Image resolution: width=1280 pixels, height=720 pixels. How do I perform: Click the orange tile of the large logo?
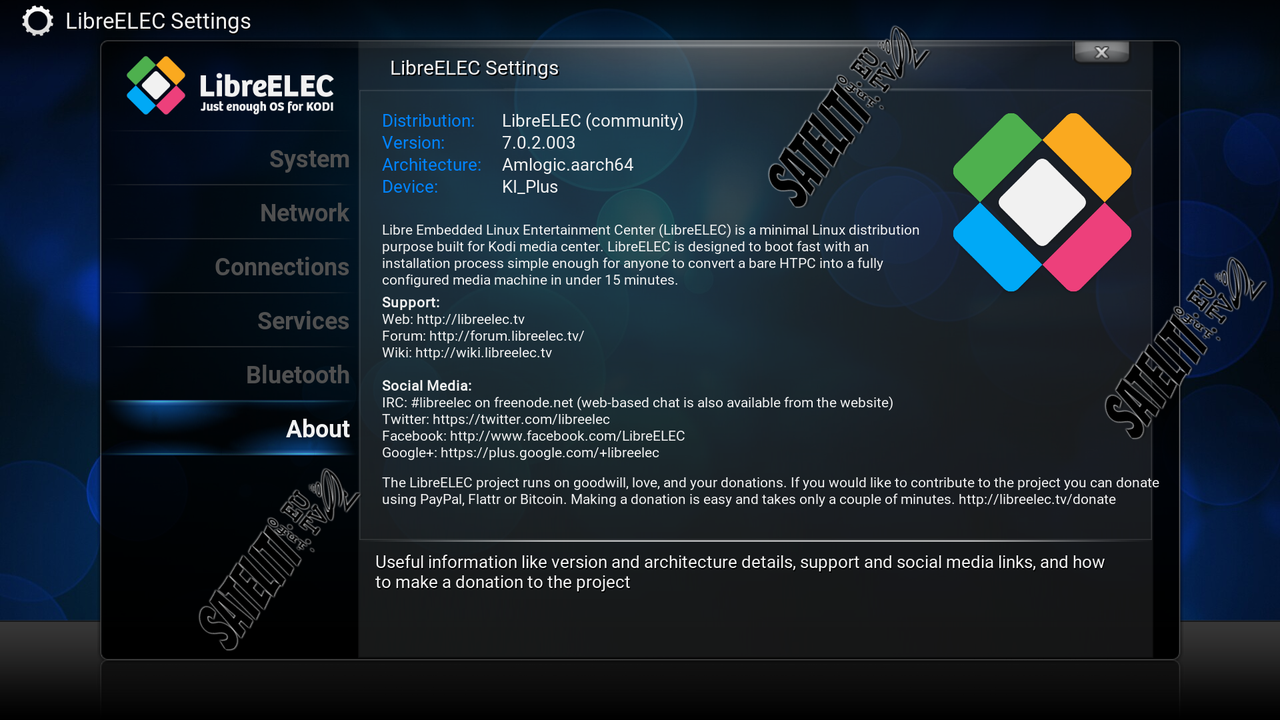(x=1087, y=157)
